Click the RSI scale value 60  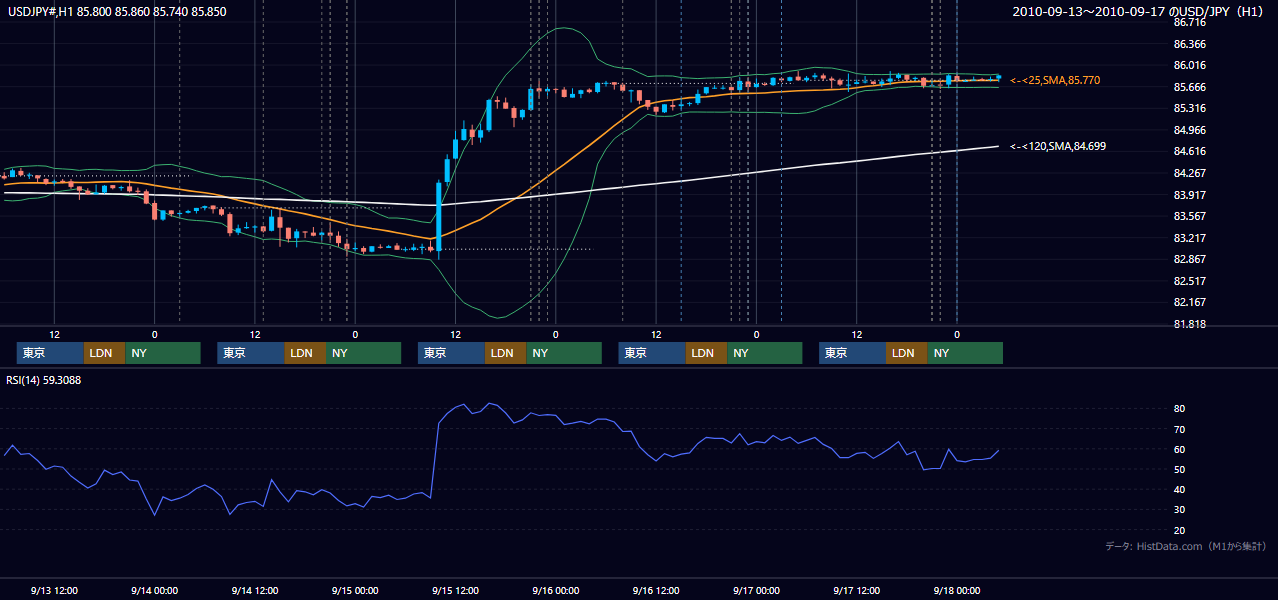coord(1180,449)
